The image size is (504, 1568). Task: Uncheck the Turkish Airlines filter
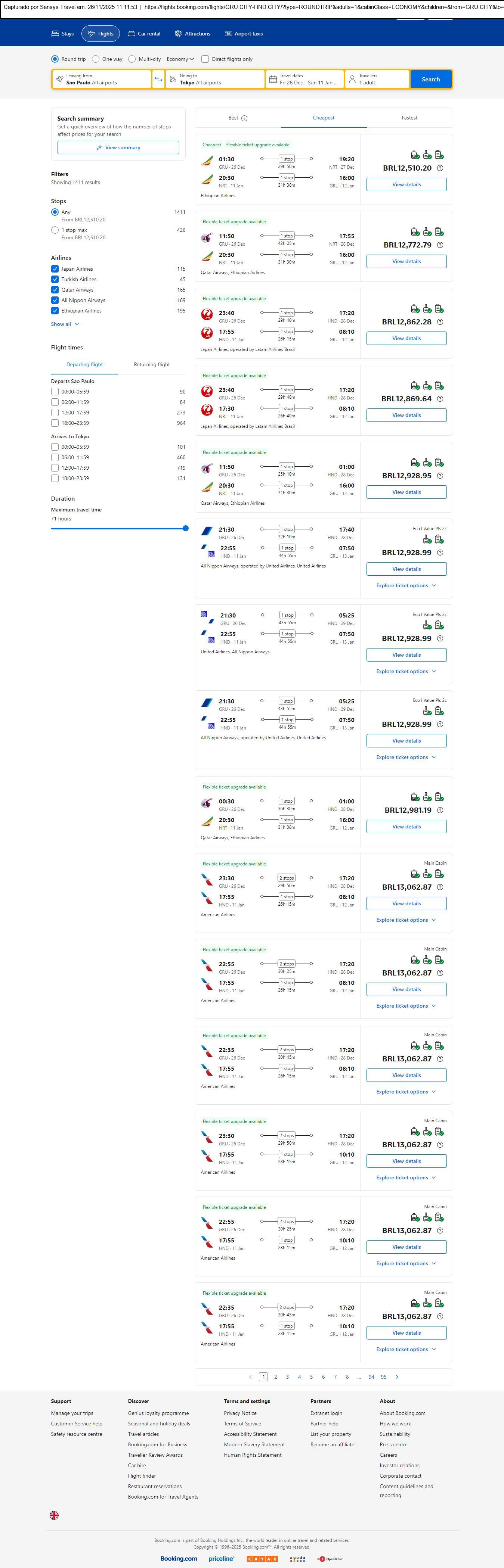pyautogui.click(x=55, y=279)
